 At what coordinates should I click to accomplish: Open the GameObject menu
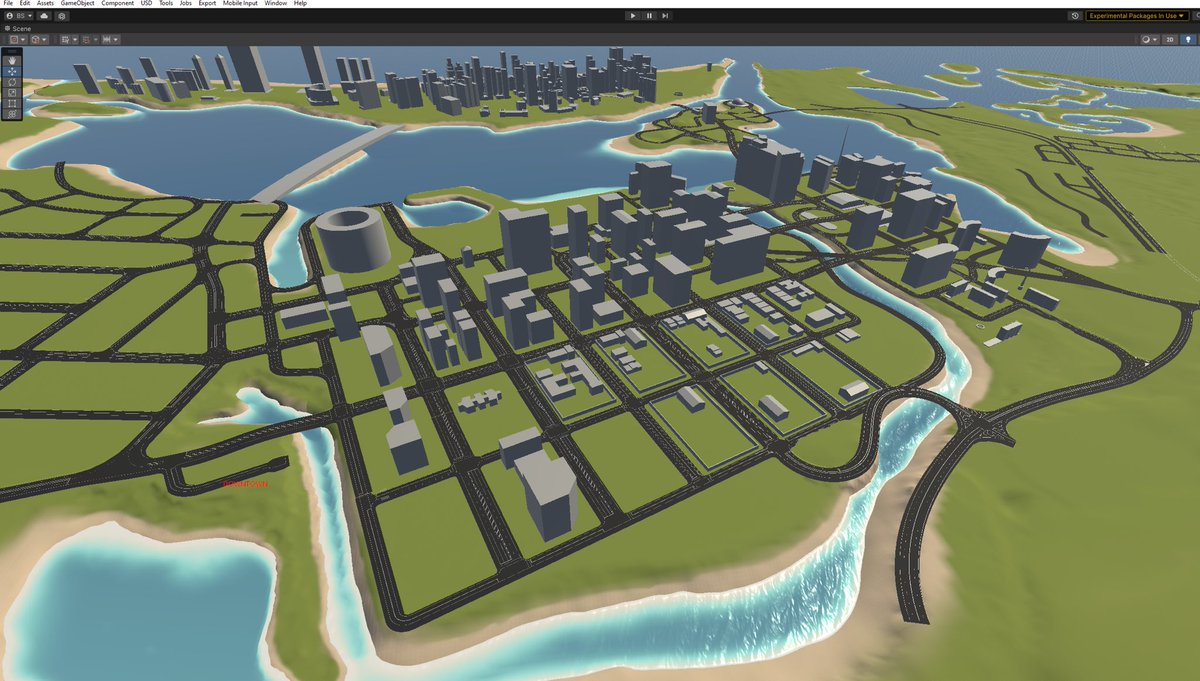point(78,4)
